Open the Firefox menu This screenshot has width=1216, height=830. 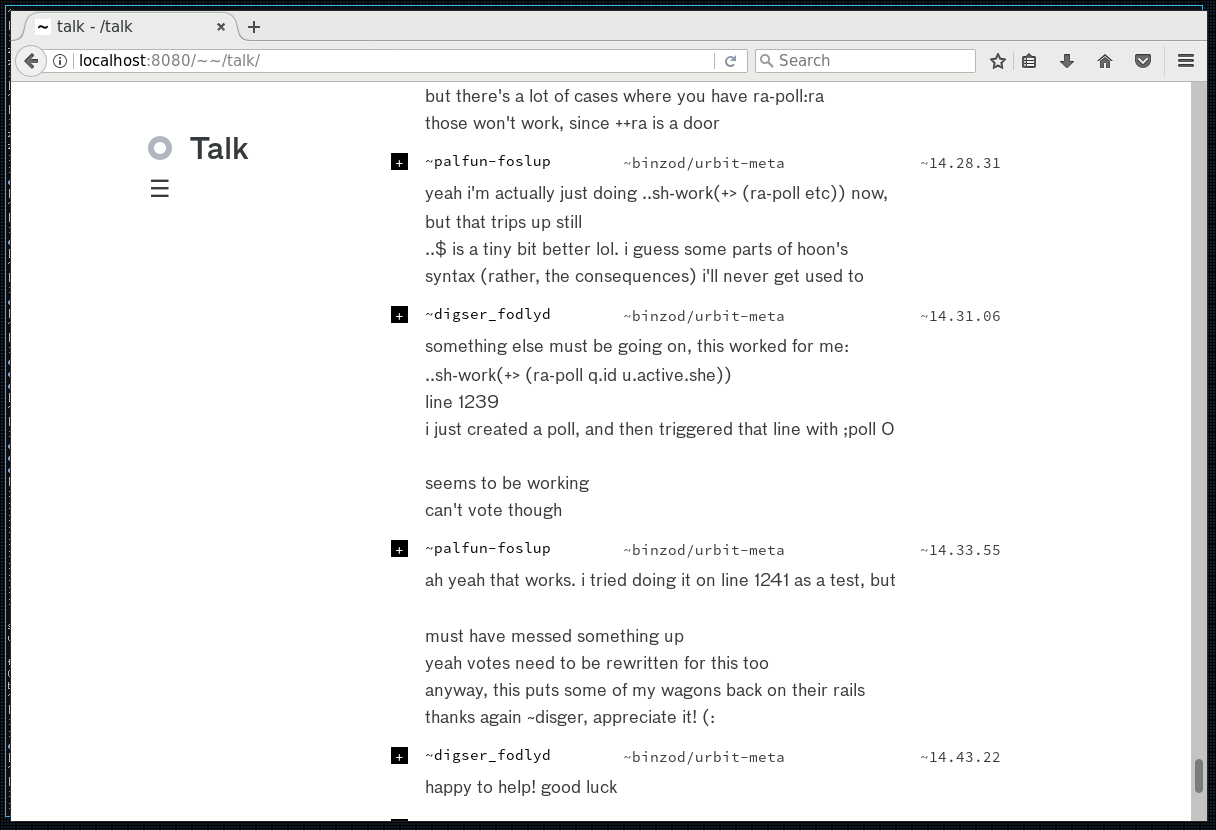tap(1185, 61)
